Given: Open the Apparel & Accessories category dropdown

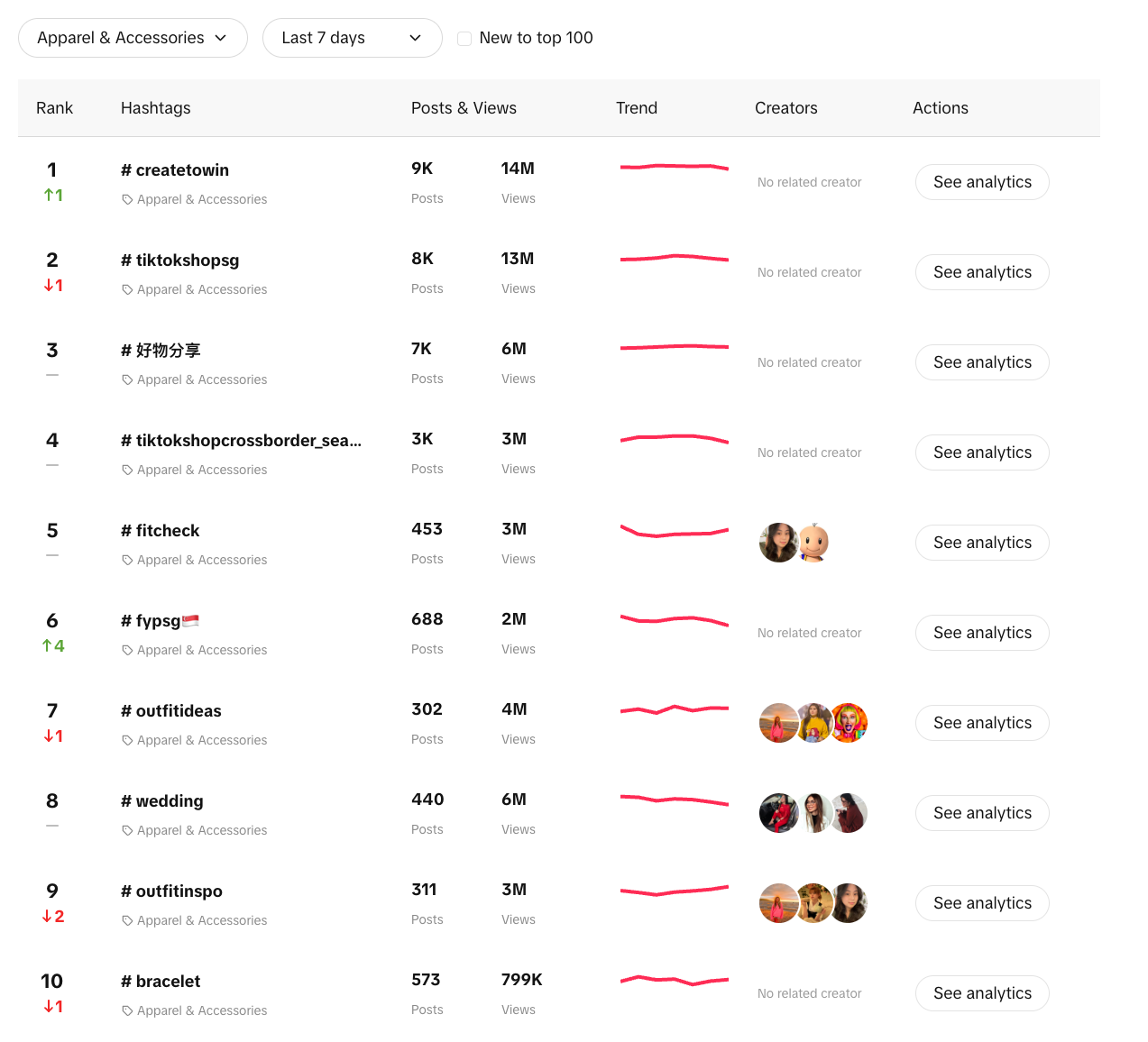Looking at the screenshot, I should (133, 38).
